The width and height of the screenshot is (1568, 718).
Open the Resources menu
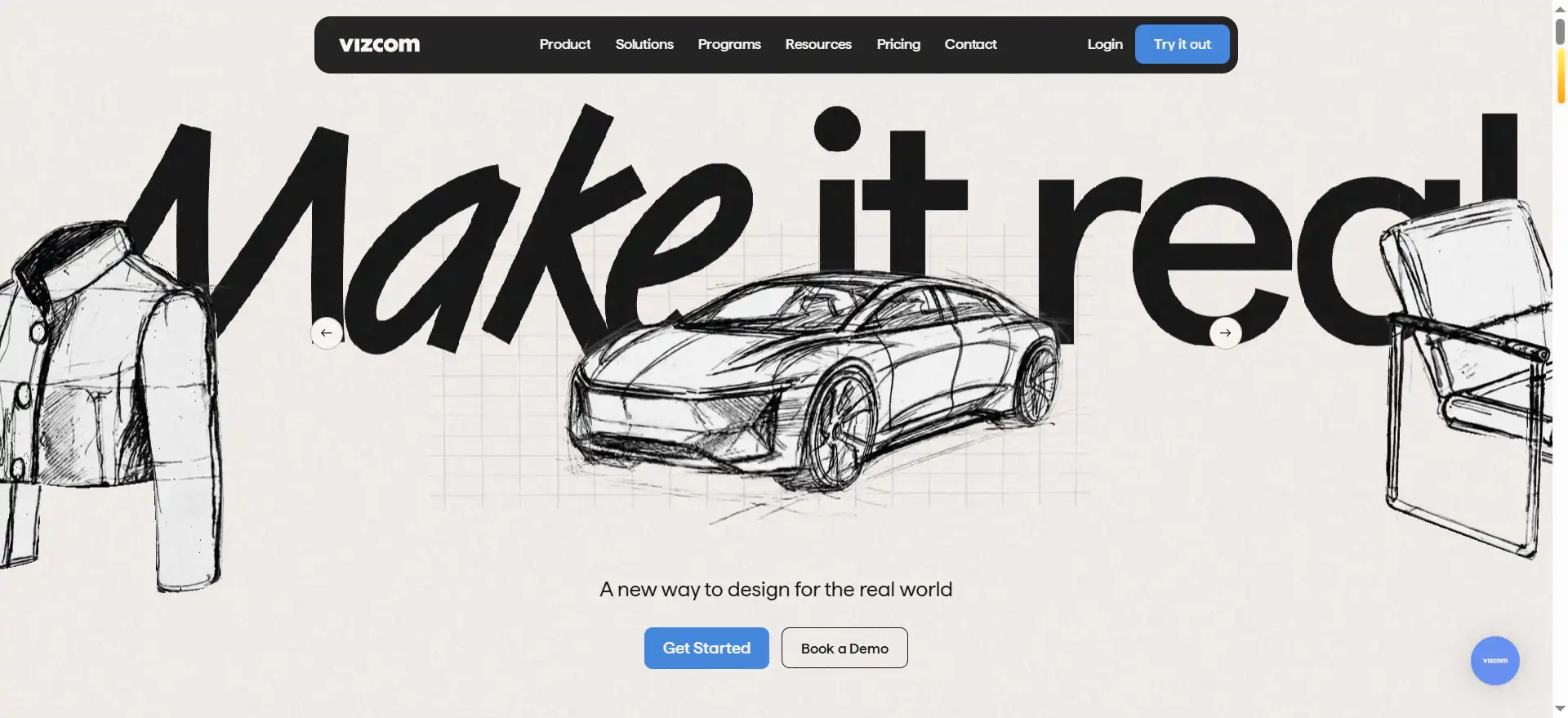pyautogui.click(x=818, y=44)
